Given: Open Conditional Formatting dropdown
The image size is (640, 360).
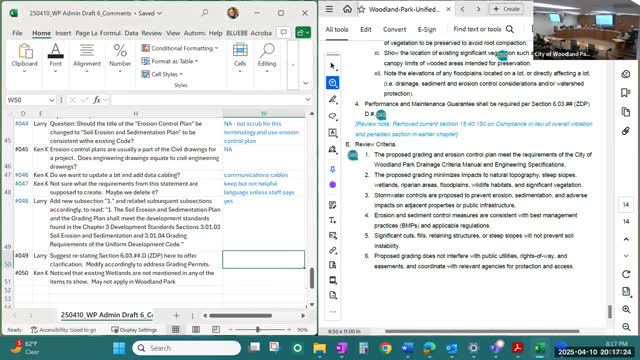Looking at the screenshot, I should (180, 48).
